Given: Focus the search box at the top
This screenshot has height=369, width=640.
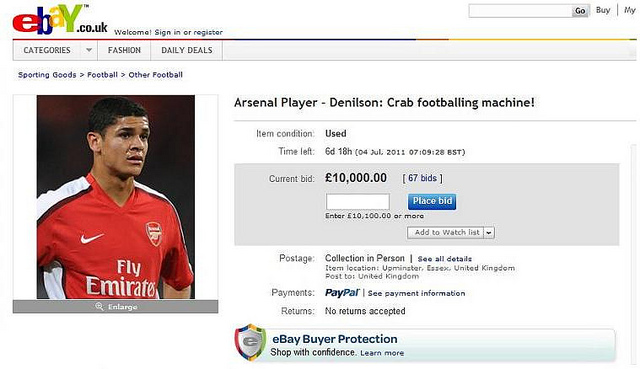Looking at the screenshot, I should tap(520, 11).
